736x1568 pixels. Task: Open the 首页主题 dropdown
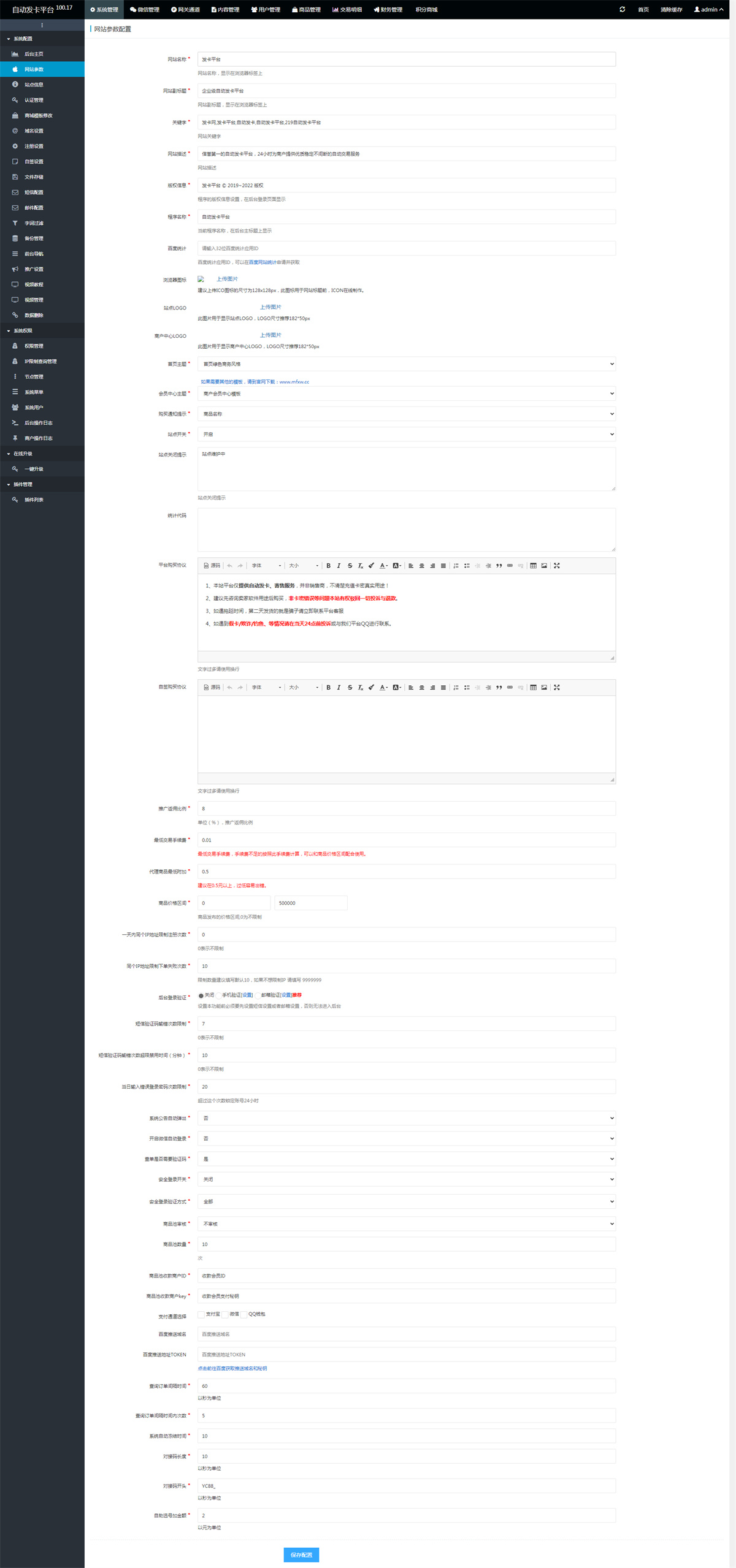[x=406, y=364]
